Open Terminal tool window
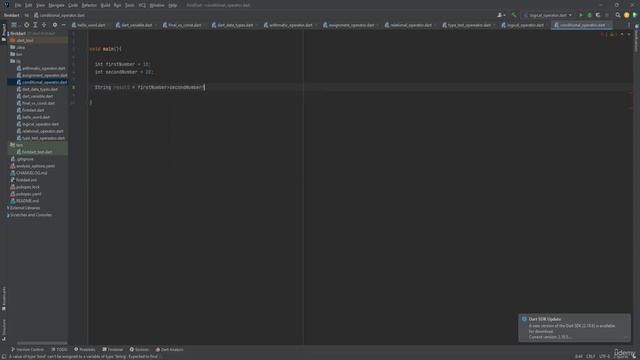 tap(113, 349)
